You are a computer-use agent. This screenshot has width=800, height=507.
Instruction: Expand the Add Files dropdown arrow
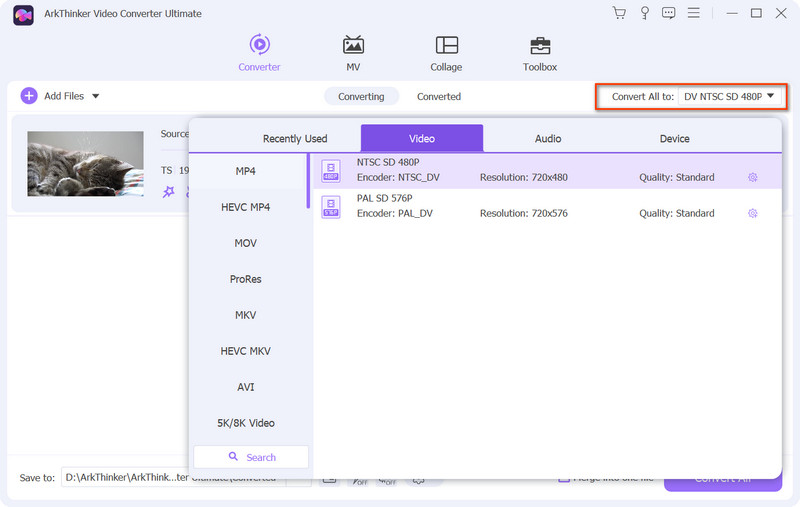coord(95,96)
